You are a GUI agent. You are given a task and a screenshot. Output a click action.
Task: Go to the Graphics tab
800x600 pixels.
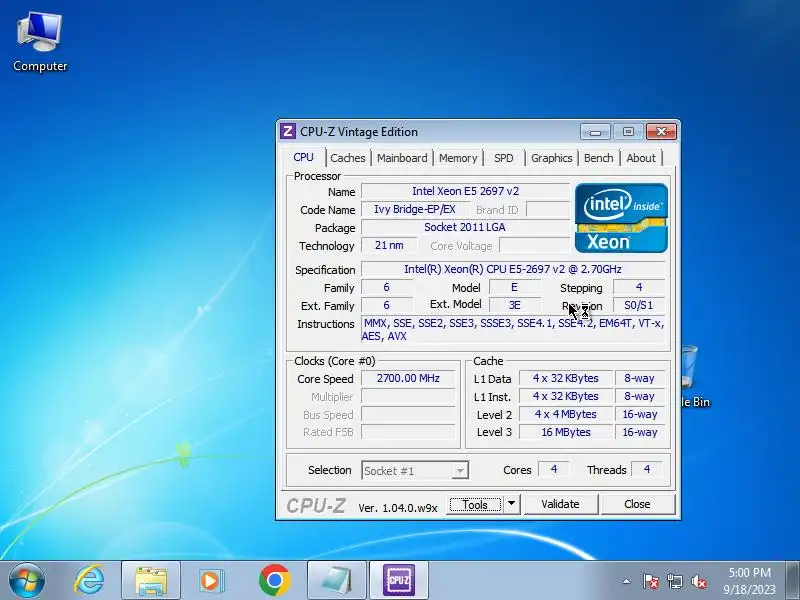[552, 158]
